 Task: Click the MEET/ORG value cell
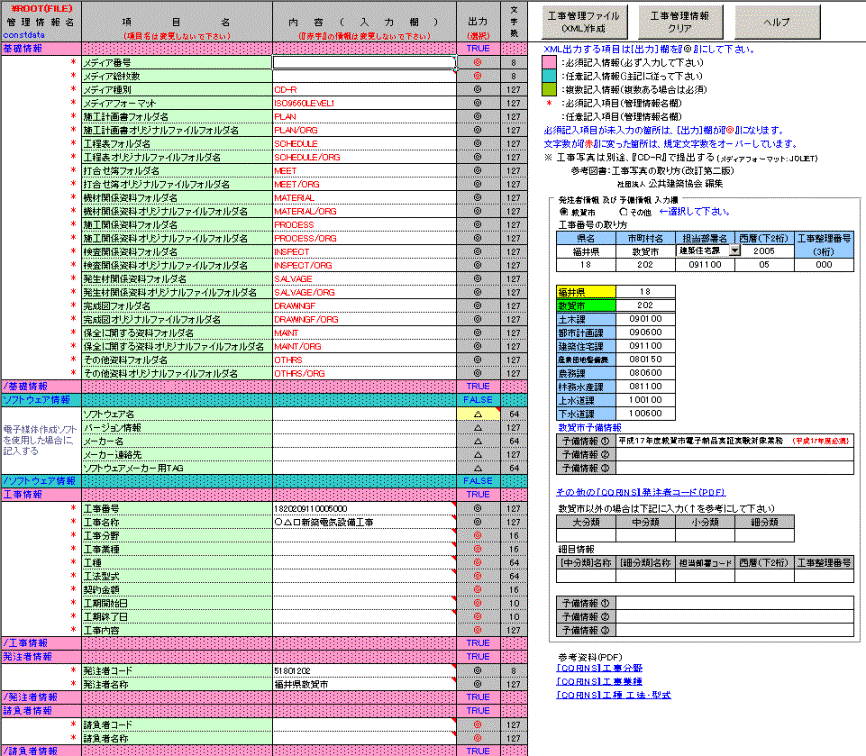pos(365,184)
